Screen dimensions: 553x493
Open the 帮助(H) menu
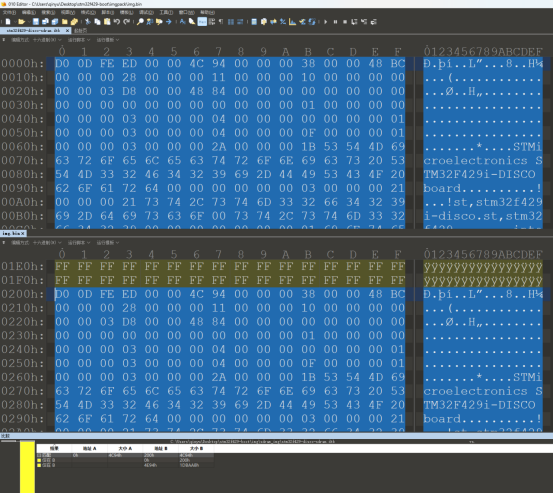(x=207, y=12)
